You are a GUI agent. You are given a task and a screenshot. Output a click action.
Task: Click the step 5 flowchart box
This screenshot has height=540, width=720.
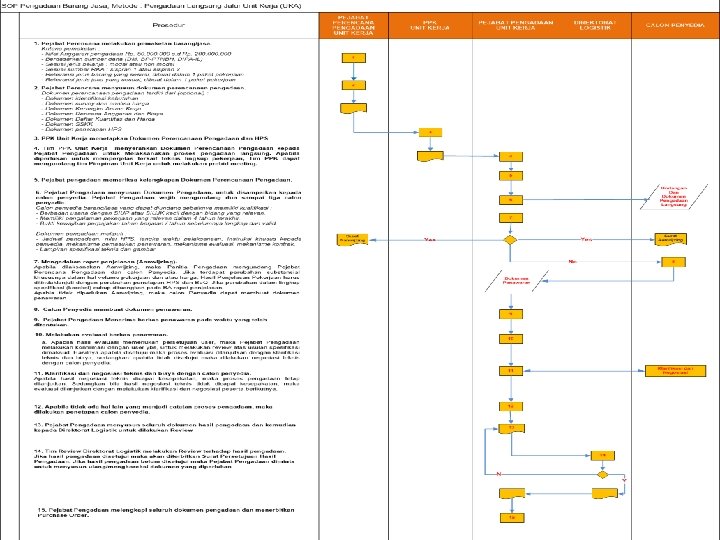click(511, 176)
